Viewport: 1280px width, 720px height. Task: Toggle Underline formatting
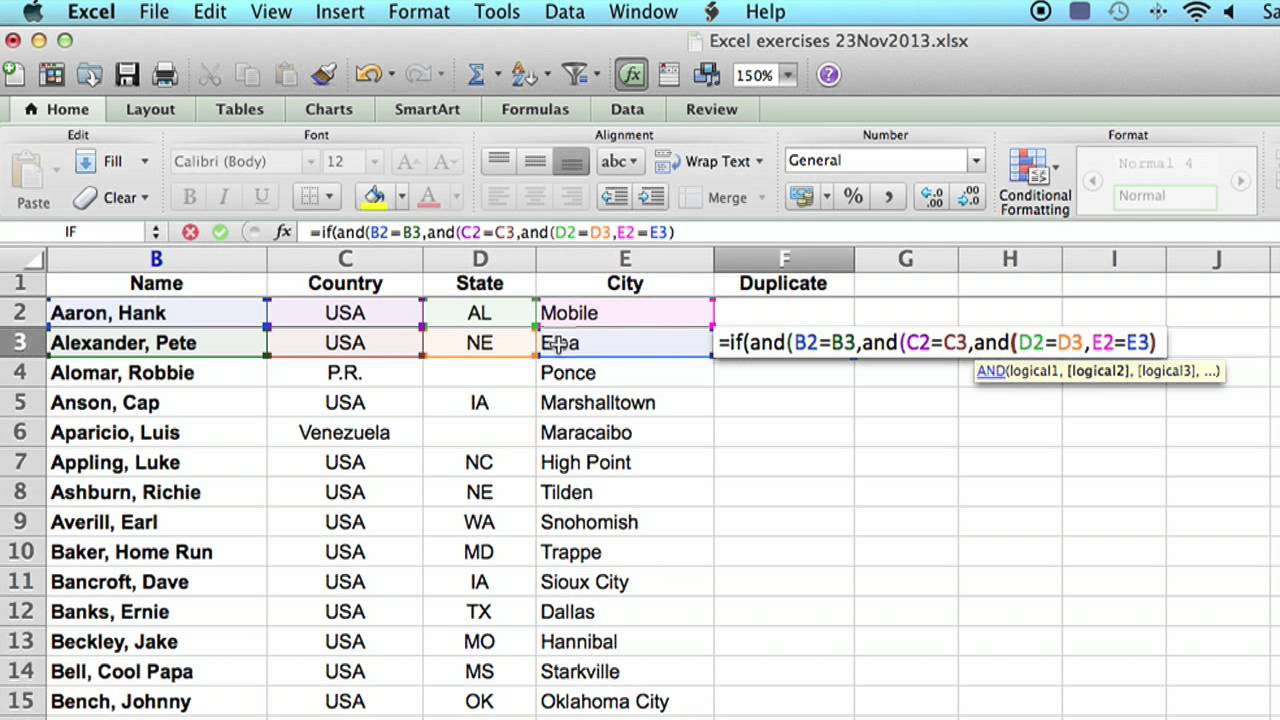tap(261, 197)
